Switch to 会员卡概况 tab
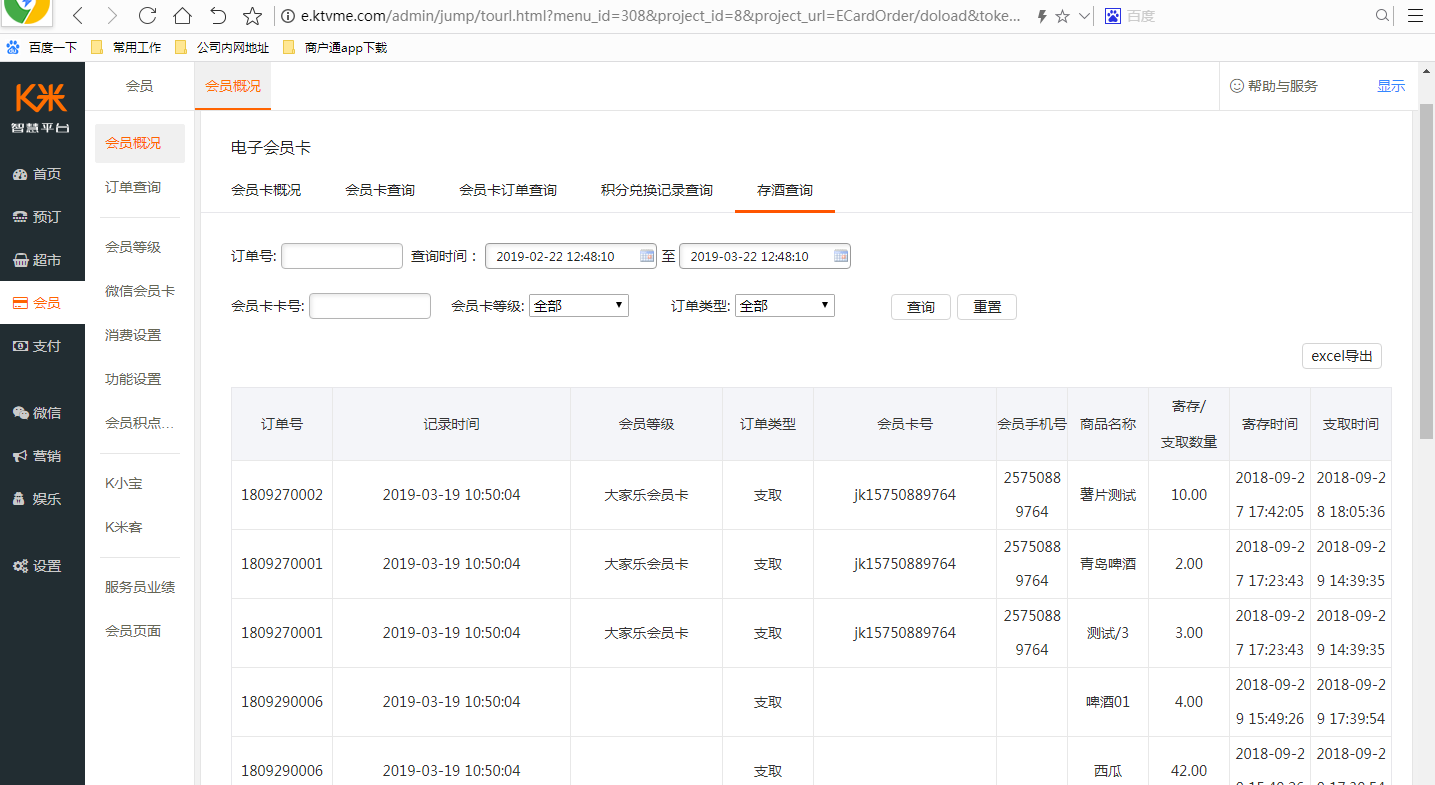Viewport: 1435px width, 785px height. tap(266, 190)
